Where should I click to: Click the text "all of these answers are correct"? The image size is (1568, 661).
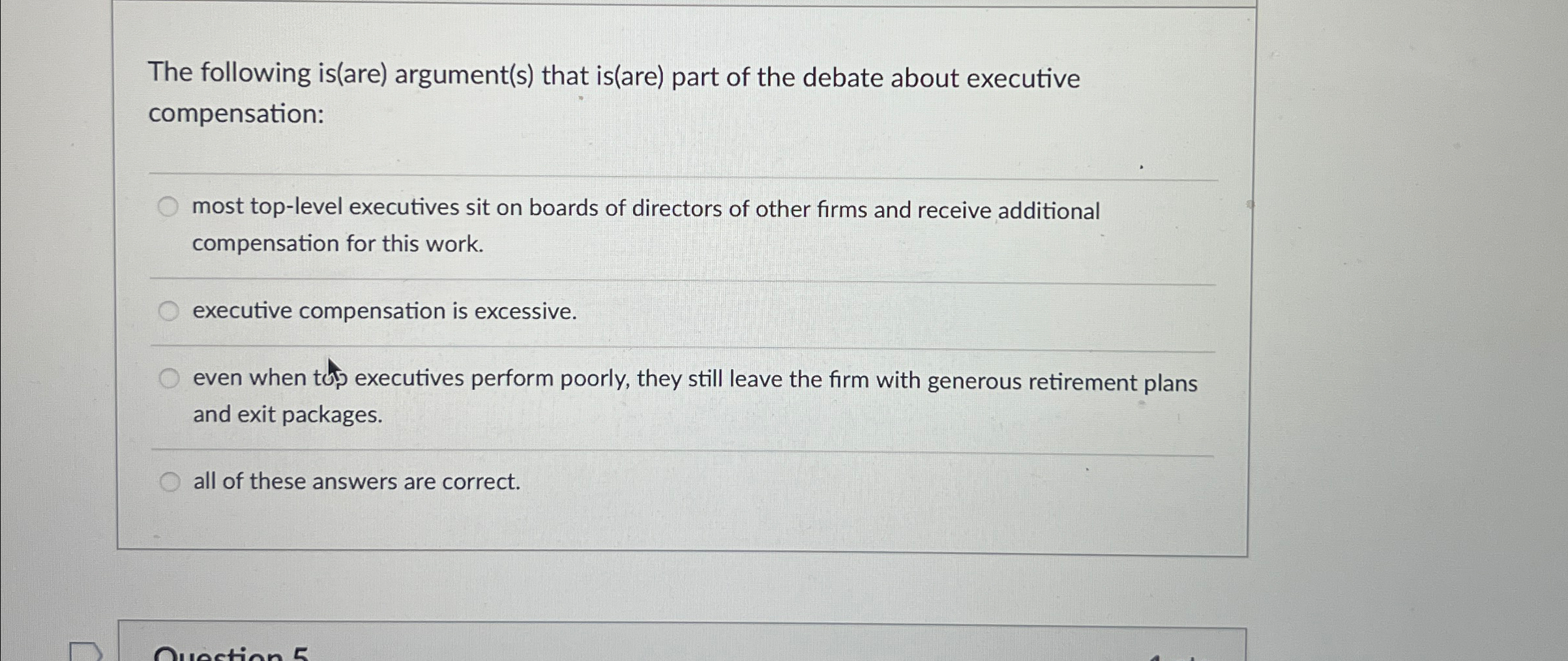[x=356, y=481]
